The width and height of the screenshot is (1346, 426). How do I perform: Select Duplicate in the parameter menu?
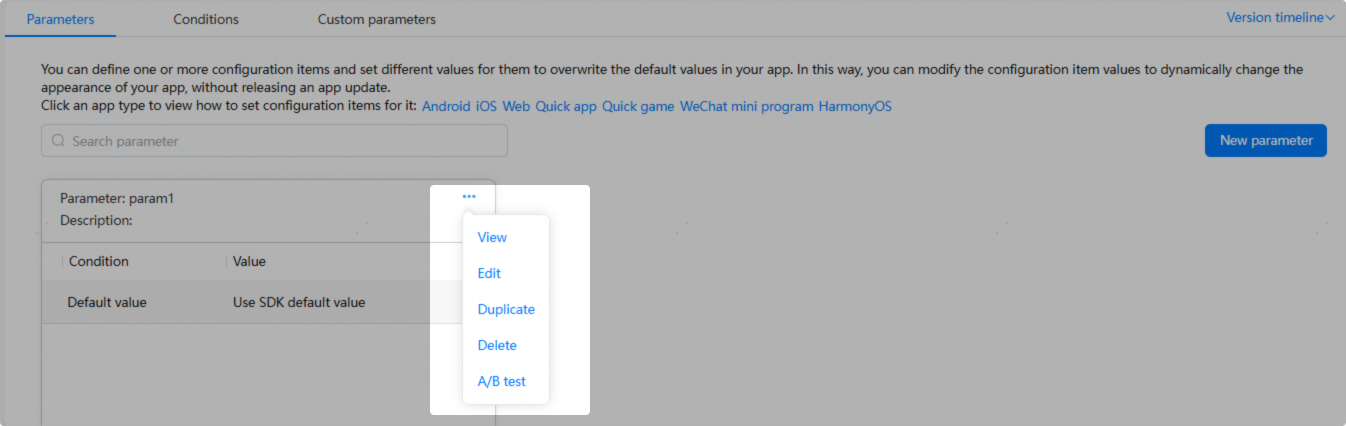(x=506, y=309)
